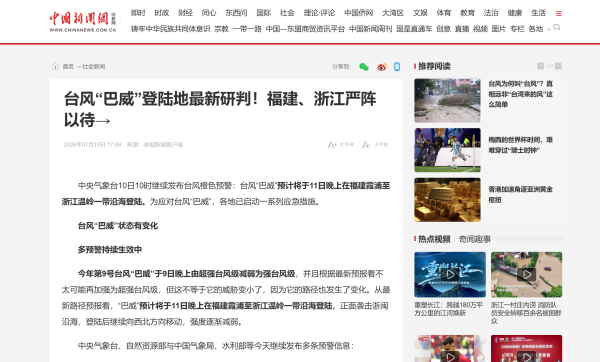The height and width of the screenshot is (362, 600).
Task: Open the red hamburger menu icon
Action: tap(559, 13)
